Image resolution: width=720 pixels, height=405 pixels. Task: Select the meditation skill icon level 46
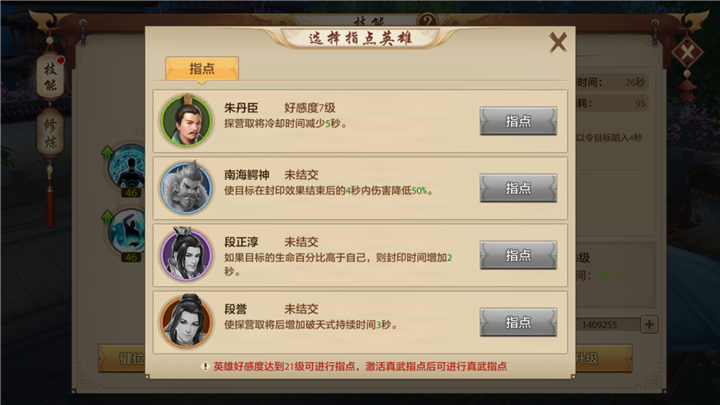pos(128,169)
